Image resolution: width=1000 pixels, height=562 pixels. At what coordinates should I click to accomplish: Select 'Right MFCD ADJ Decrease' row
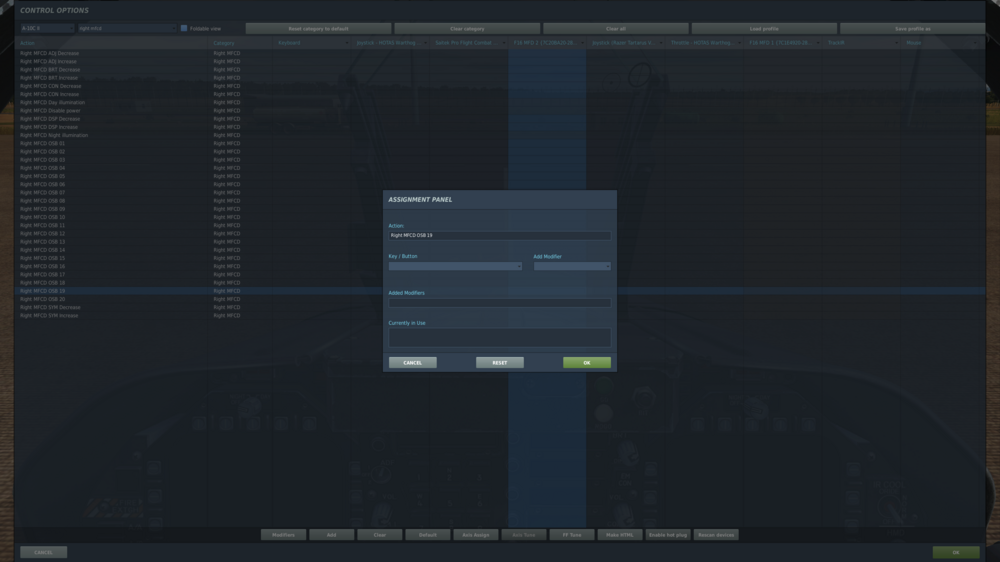tap(500, 53)
